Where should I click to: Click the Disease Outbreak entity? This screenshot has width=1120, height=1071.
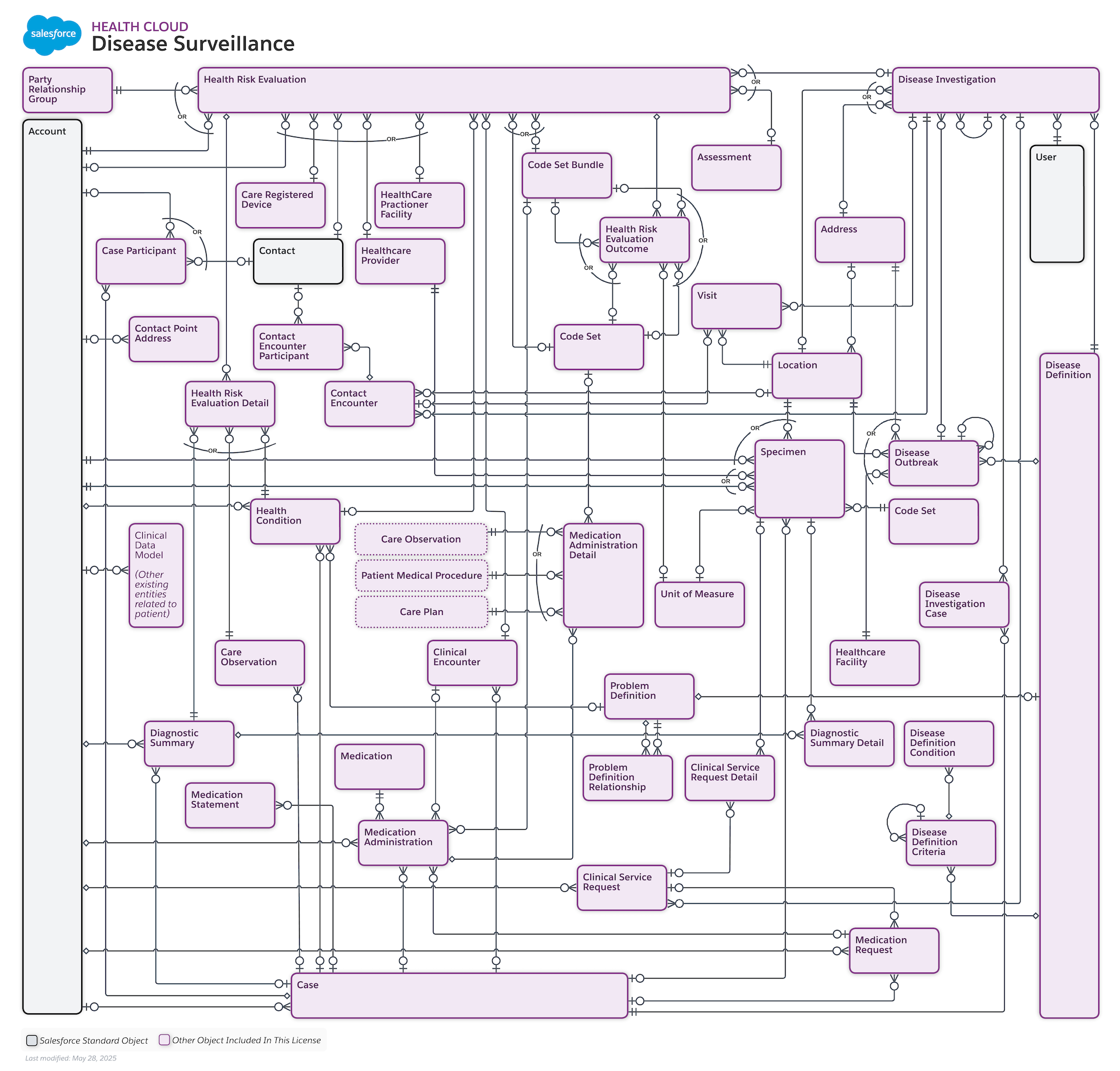[933, 464]
